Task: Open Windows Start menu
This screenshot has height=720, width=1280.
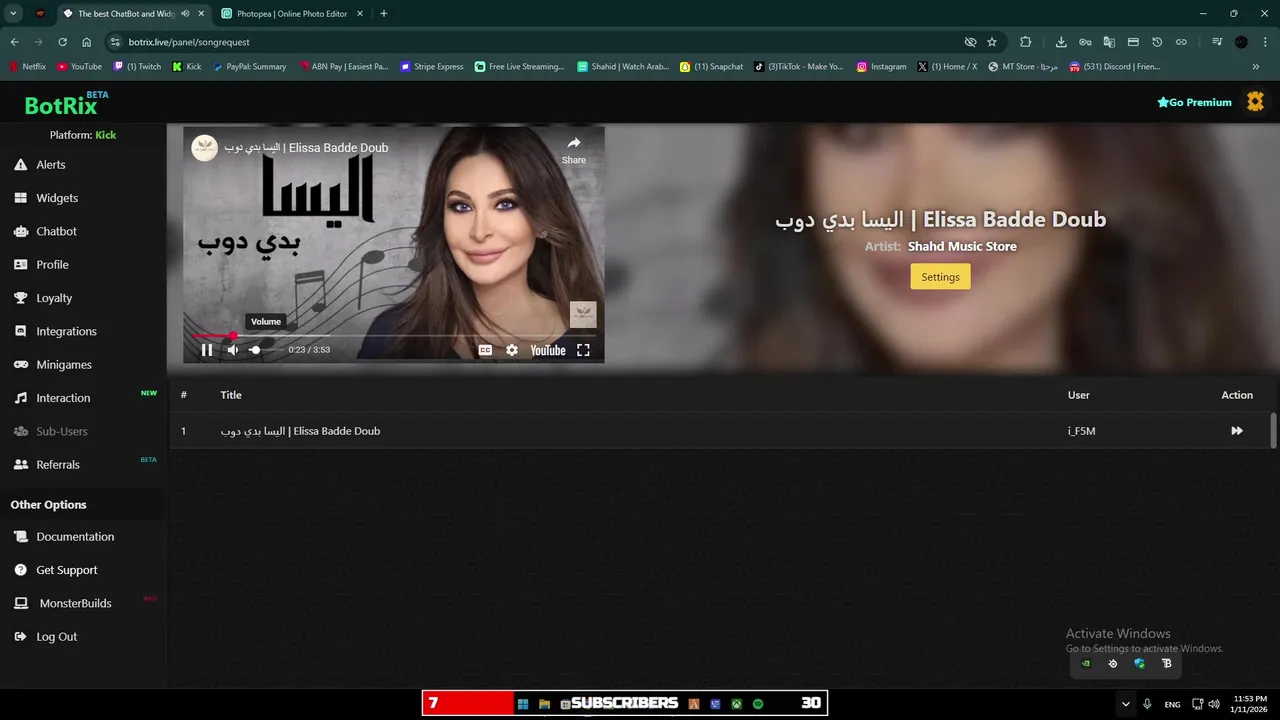Action: point(522,704)
